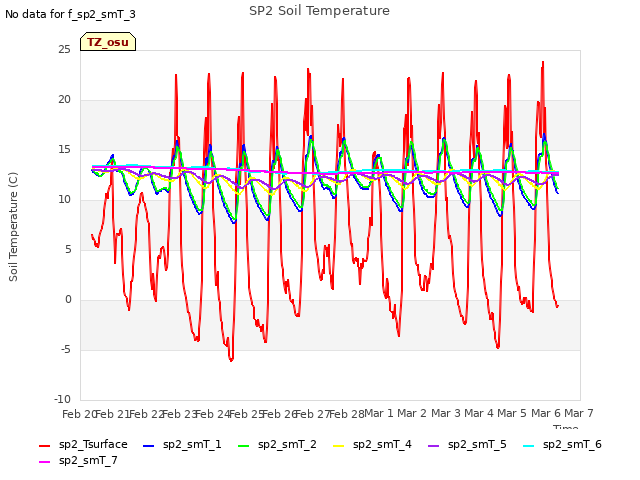Viewport: 640px width, 480px height.
Task: Click the 15 y-axis tick label
Action: tap(64, 150)
